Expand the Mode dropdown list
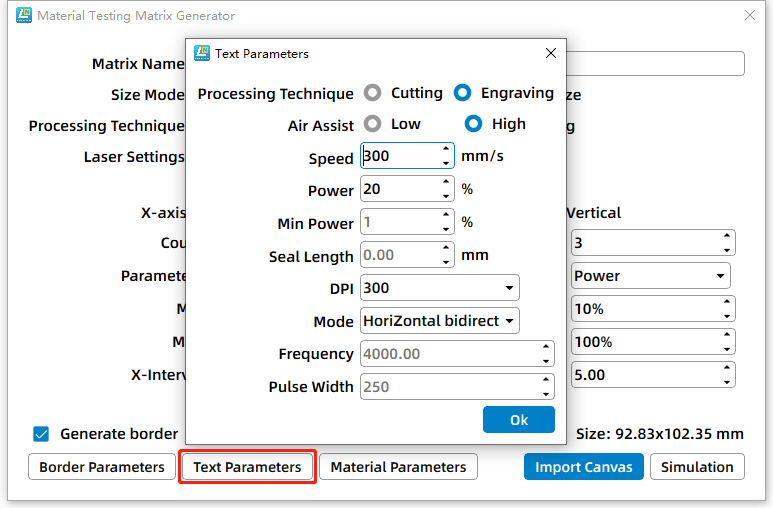Image resolution: width=773 pixels, height=508 pixels. 439,321
